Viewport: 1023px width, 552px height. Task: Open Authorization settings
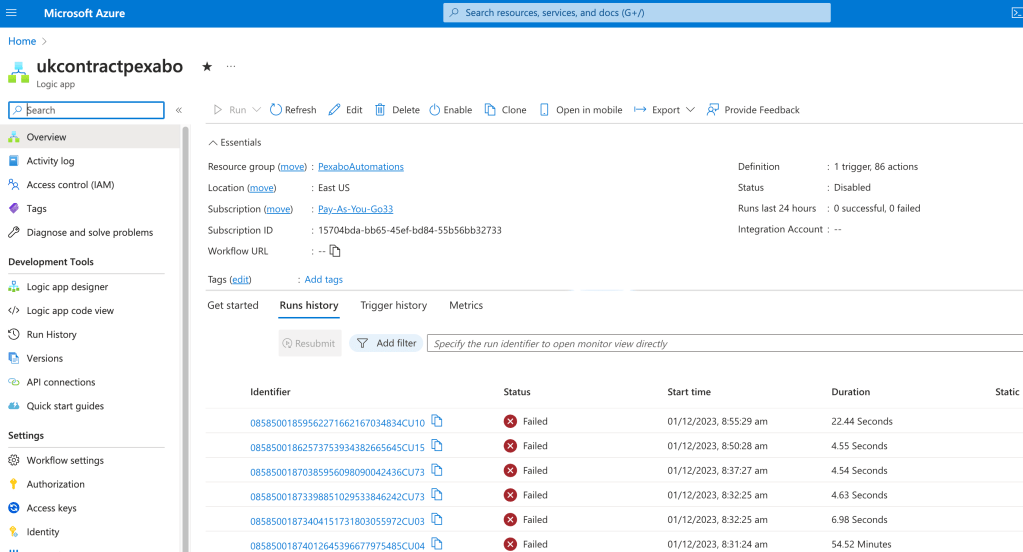55,484
